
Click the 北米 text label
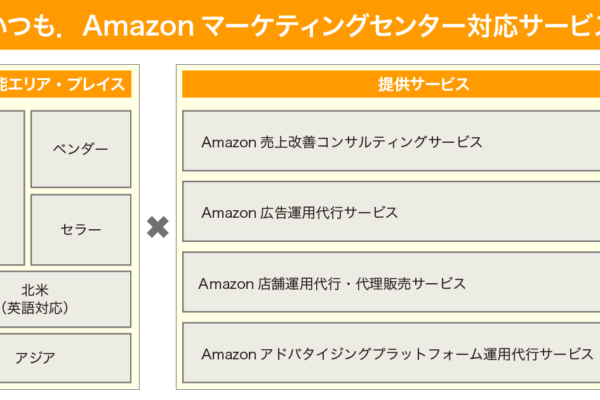[x=35, y=290]
